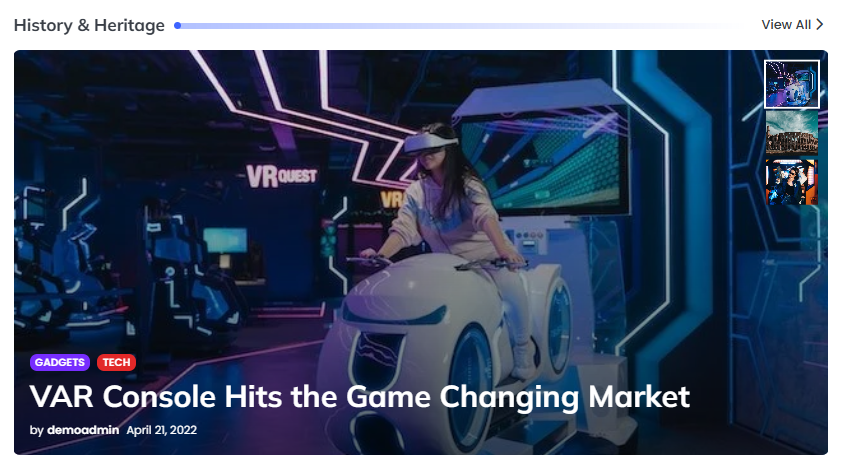The height and width of the screenshot is (472, 841).
Task: Click the featured VR rider hero image
Action: 420,253
